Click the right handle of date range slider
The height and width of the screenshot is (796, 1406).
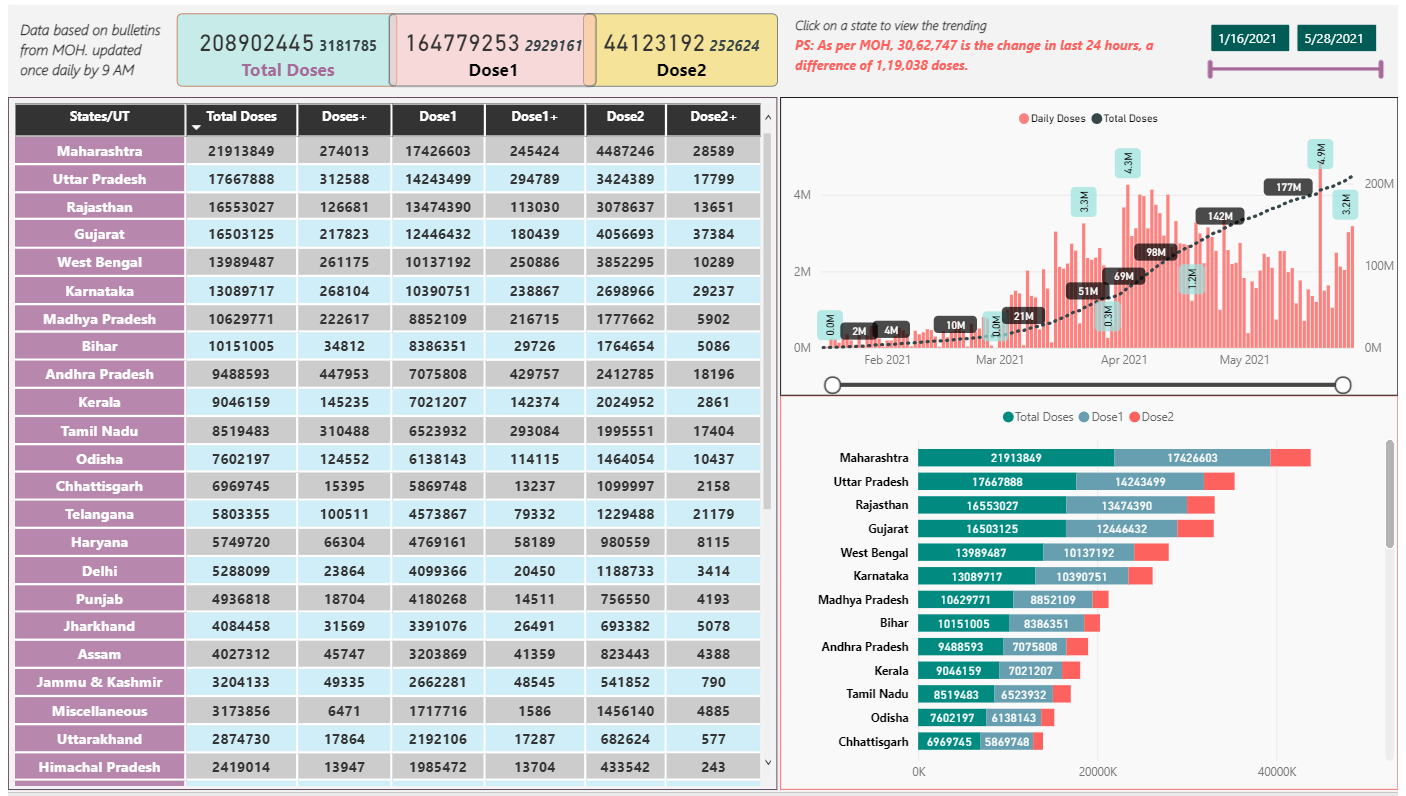tap(1381, 69)
